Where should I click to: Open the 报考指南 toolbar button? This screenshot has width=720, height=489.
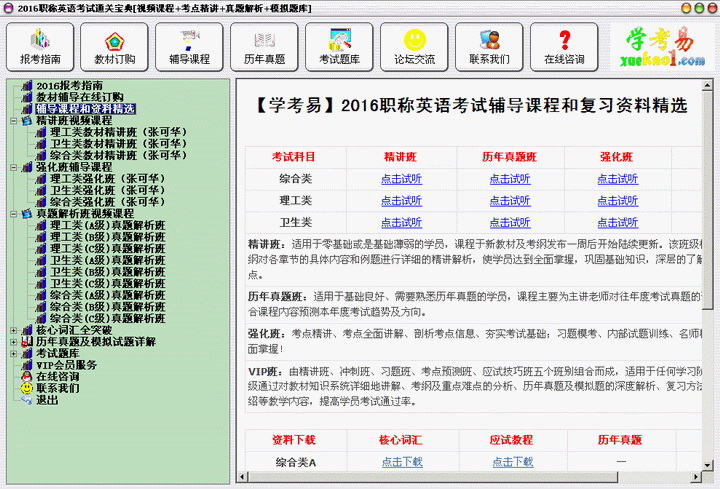40,47
